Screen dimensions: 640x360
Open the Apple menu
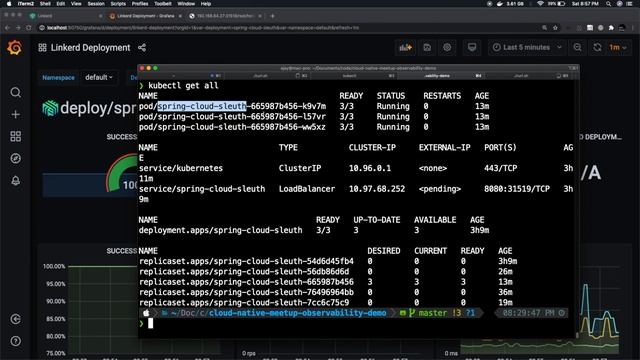[9, 4]
